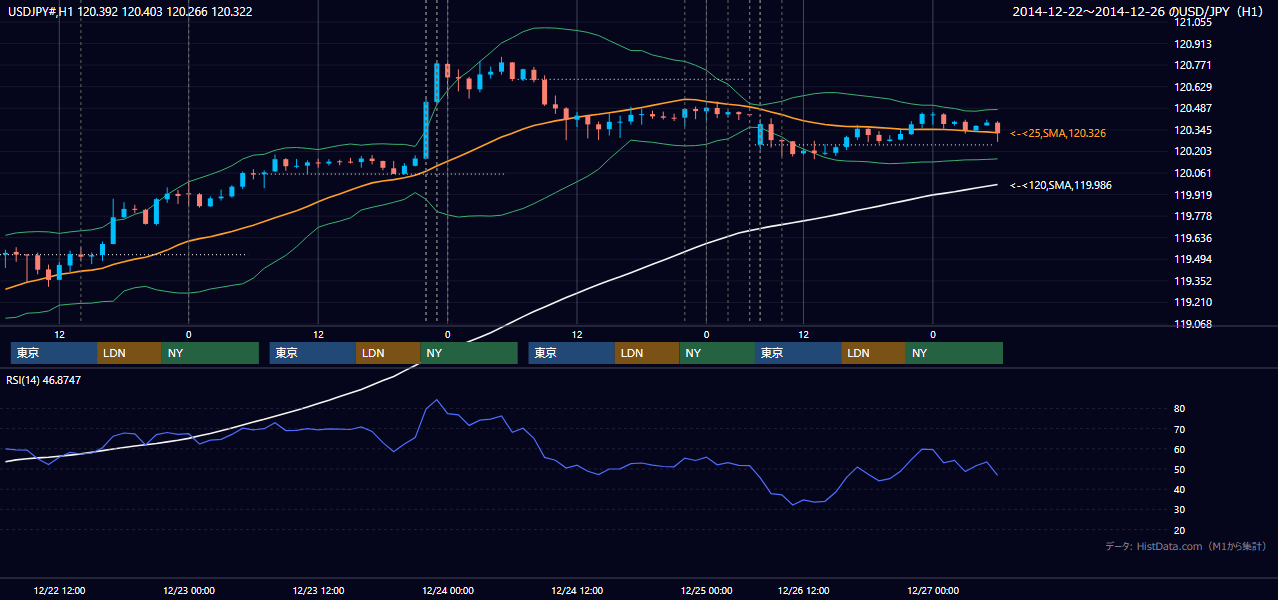The height and width of the screenshot is (600, 1278).
Task: Click price axis value 120.487
Action: click(x=1194, y=108)
